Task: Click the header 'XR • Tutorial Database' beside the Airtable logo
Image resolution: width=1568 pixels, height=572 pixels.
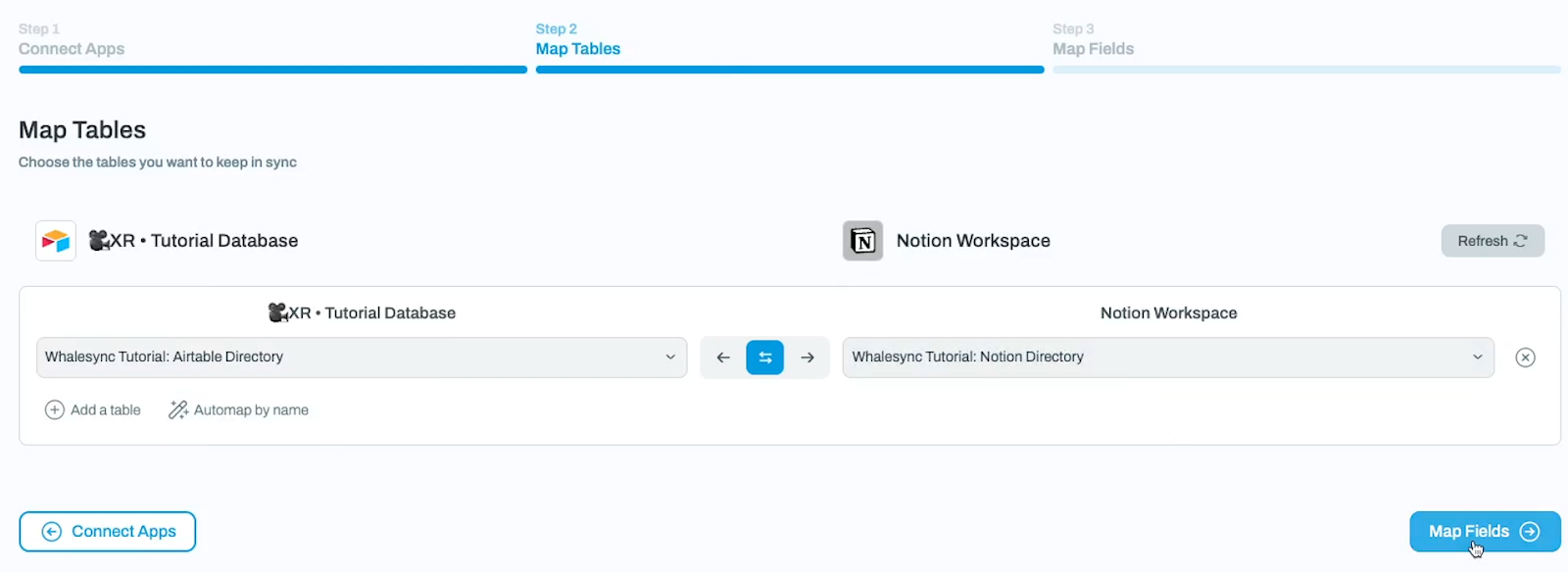Action: click(193, 241)
